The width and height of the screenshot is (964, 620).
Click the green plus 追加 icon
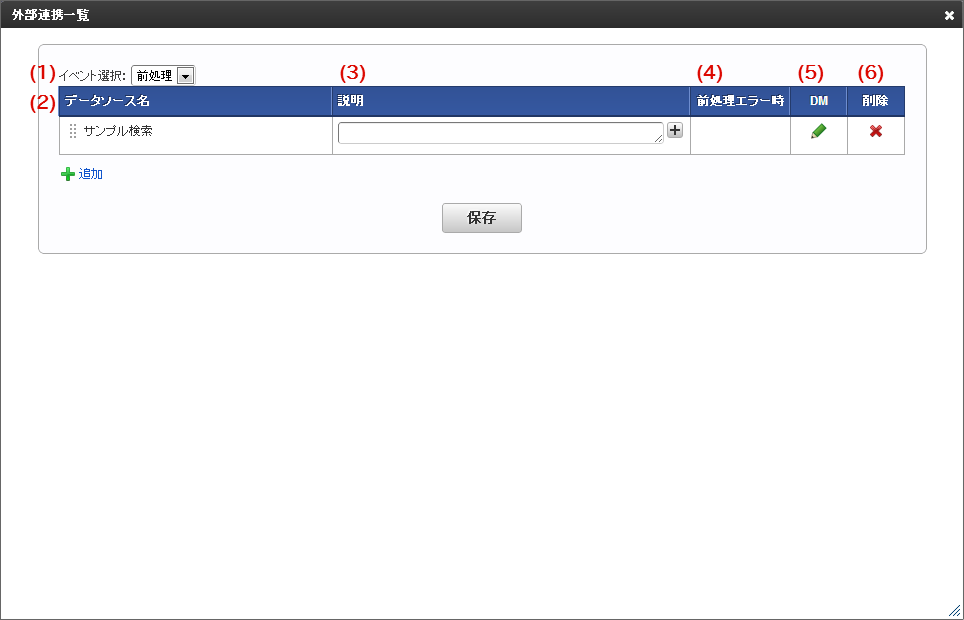tap(68, 175)
